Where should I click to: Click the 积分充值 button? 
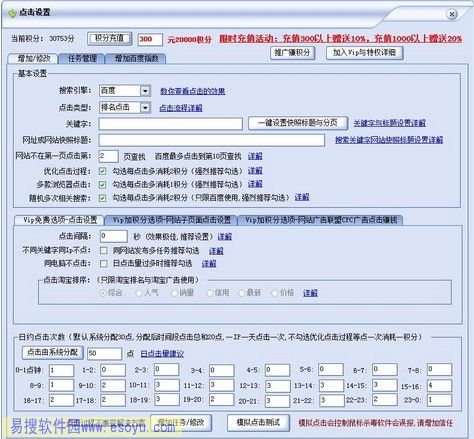point(110,38)
